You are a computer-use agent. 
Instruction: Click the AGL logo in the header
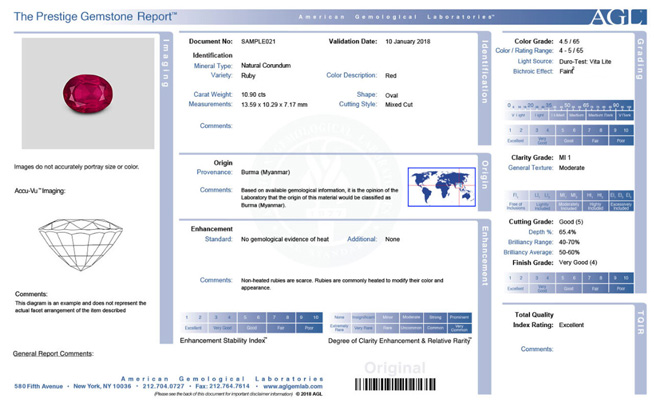(618, 17)
